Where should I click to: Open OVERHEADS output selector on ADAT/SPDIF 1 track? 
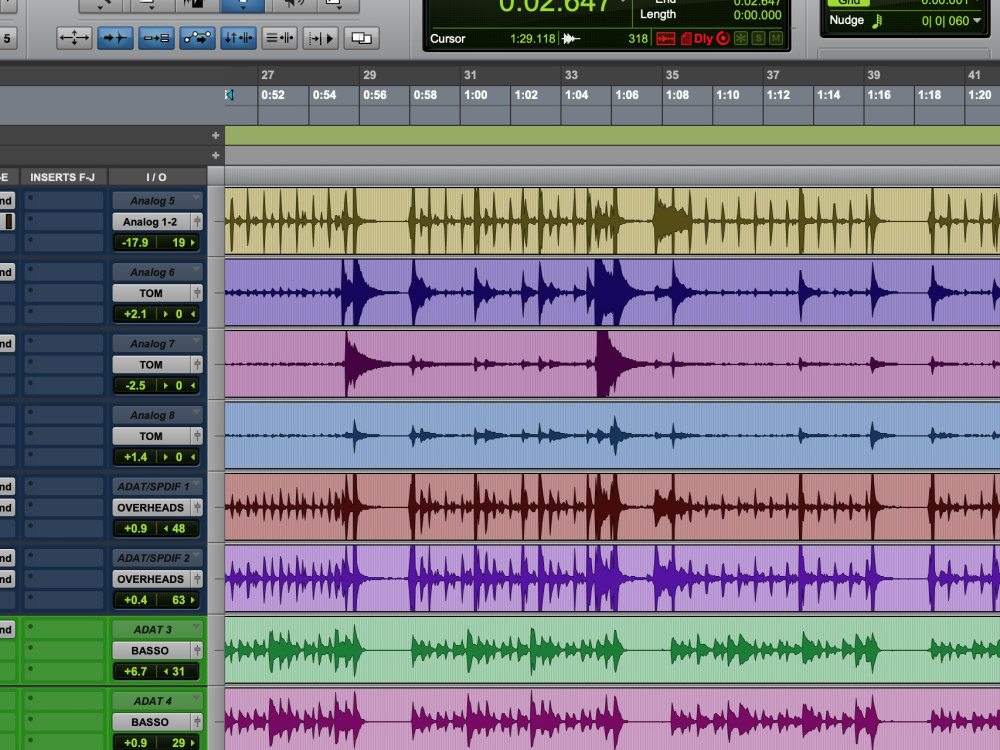click(152, 508)
